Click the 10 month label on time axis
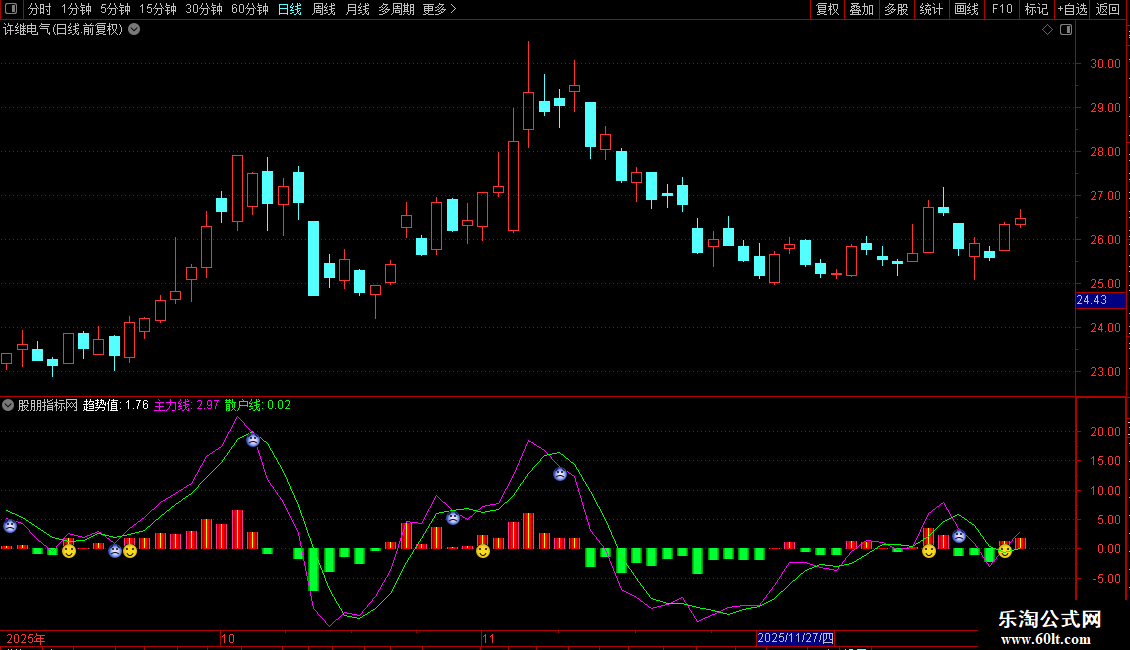Viewport: 1130px width, 650px height. (228, 638)
